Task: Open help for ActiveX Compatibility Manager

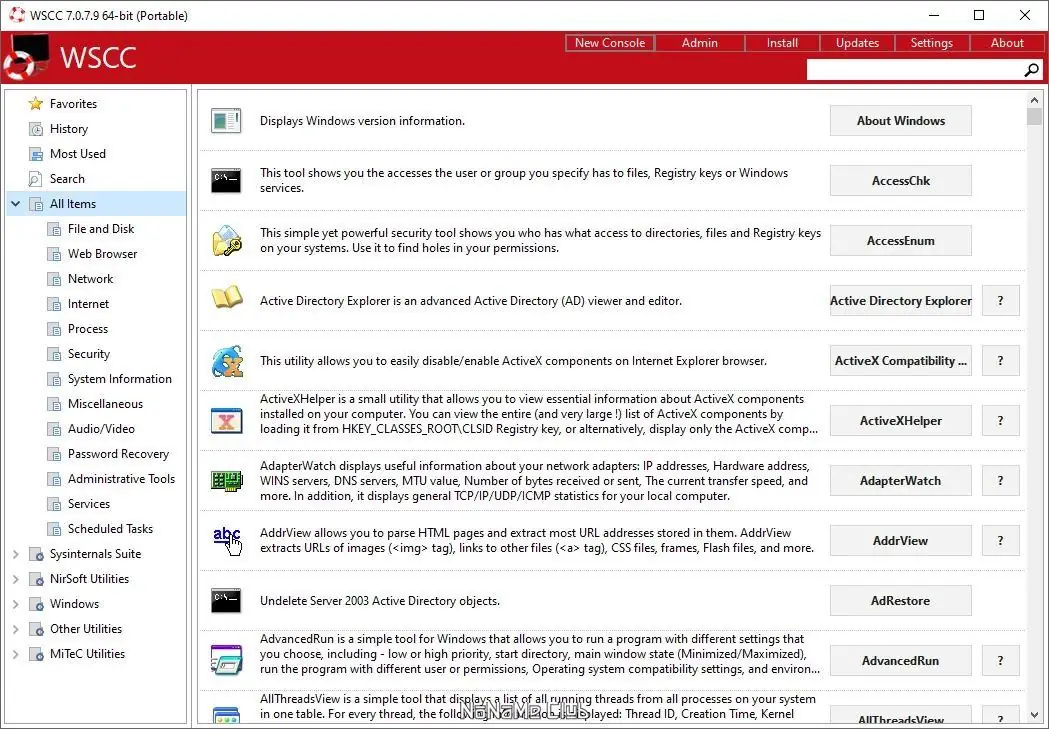Action: pos(1001,361)
